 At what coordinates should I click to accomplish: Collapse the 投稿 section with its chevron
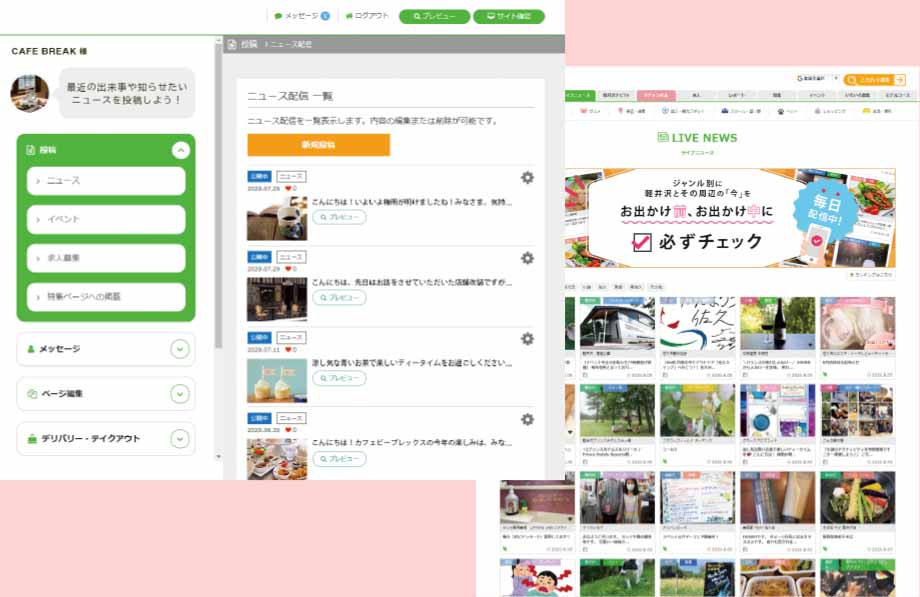(x=181, y=150)
